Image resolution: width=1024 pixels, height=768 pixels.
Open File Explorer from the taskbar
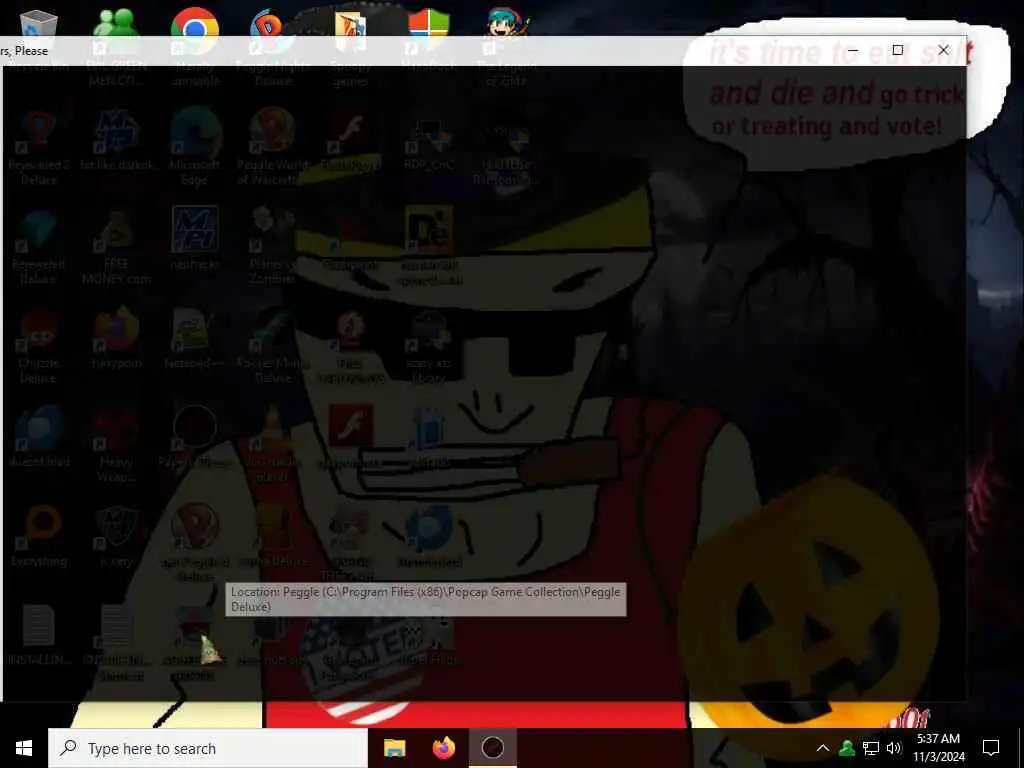[x=394, y=748]
